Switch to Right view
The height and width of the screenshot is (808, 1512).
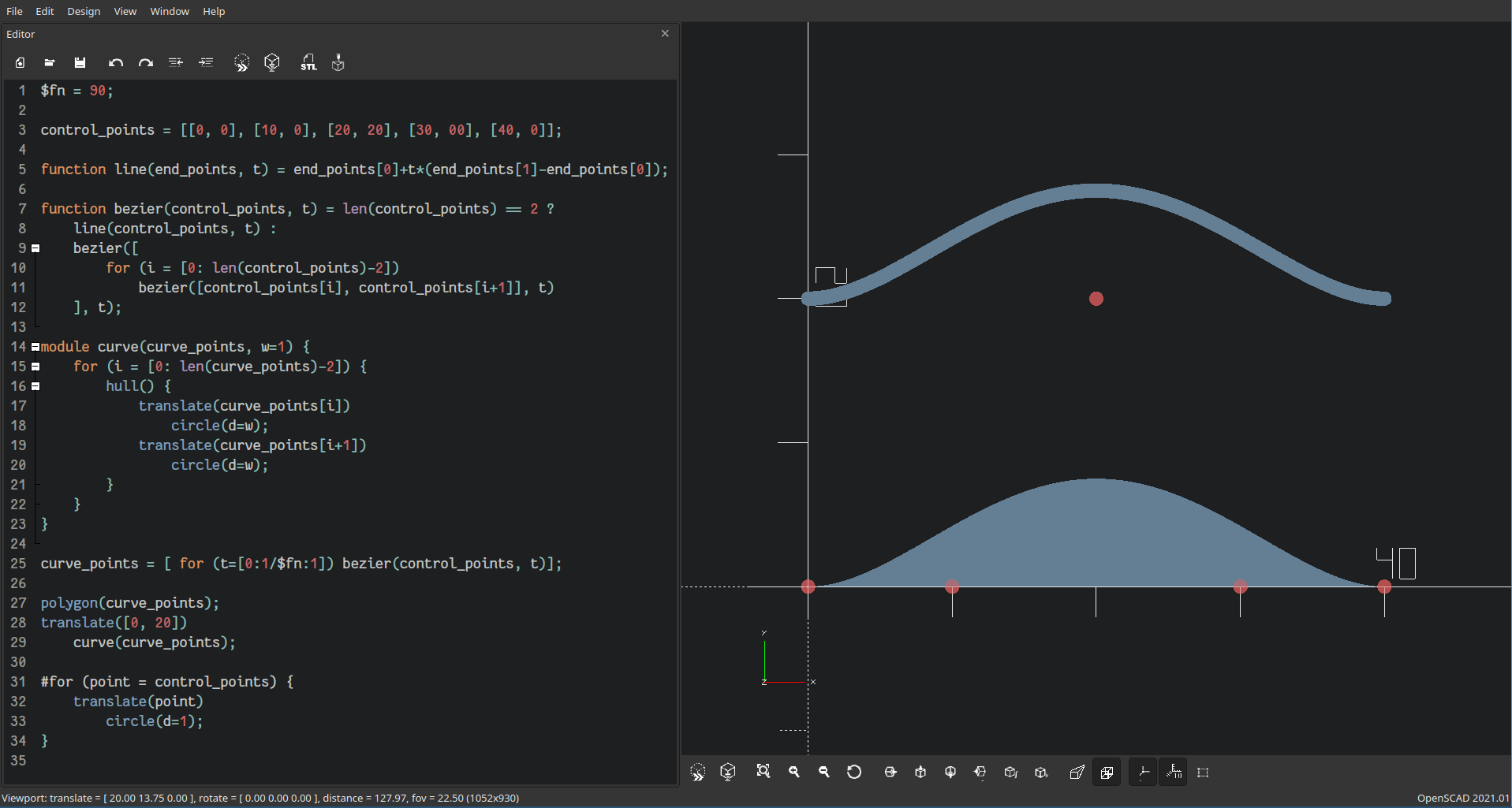click(890, 772)
